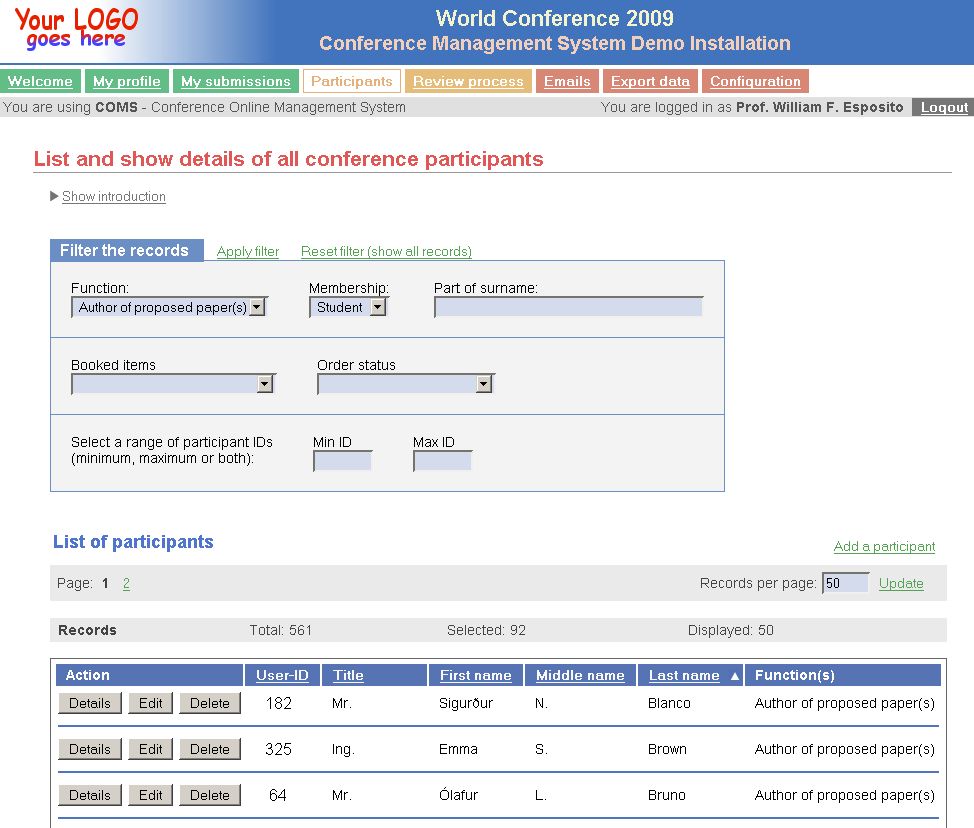Go to page 2 of participants
Image resolution: width=974 pixels, height=828 pixels.
(x=126, y=583)
